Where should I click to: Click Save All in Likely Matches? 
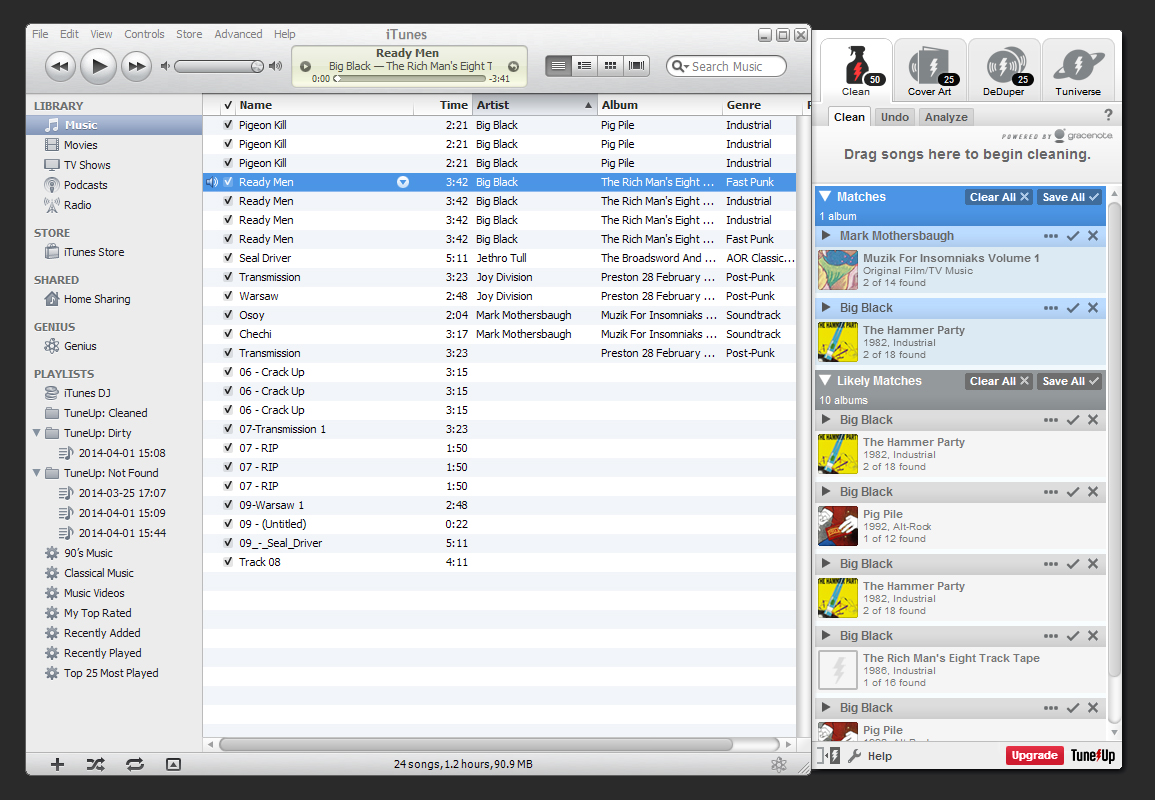[1069, 381]
